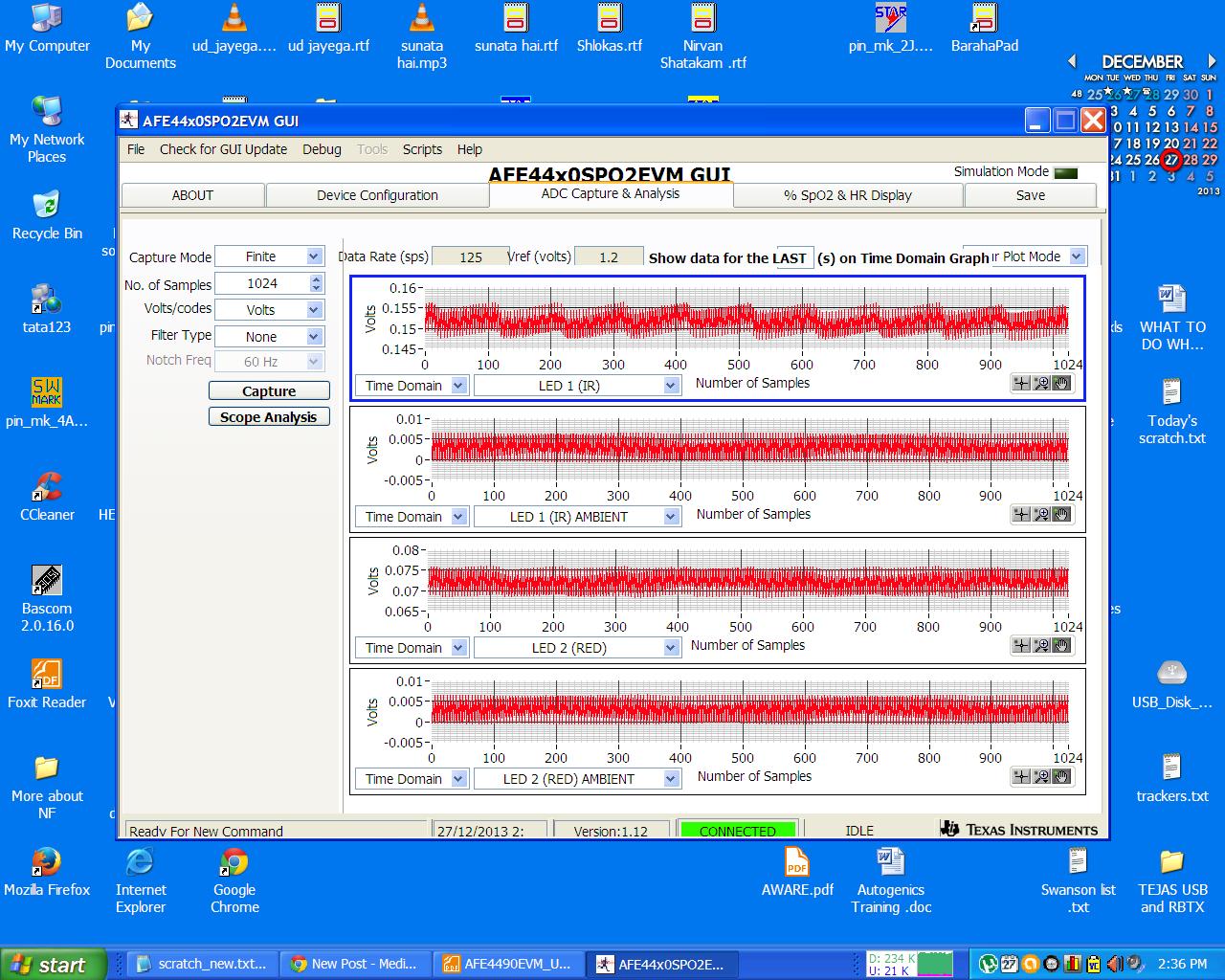Click Show data for LAST seconds field
The image size is (1225, 980).
pos(793,257)
